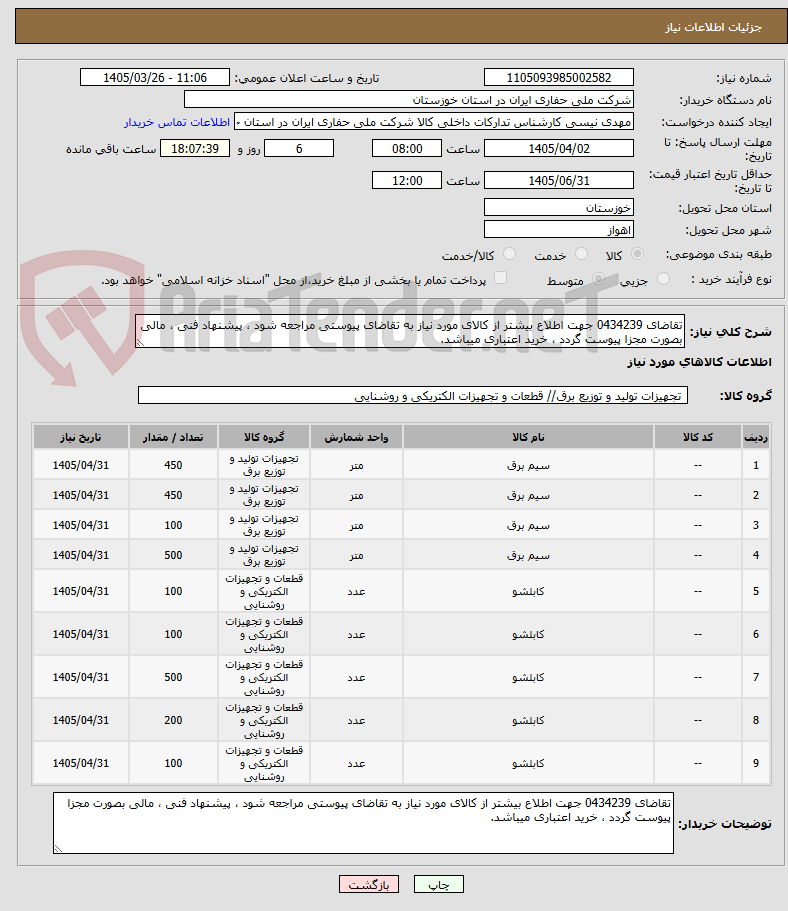
Task: Click quantity 500 in row 4
Action: point(173,555)
